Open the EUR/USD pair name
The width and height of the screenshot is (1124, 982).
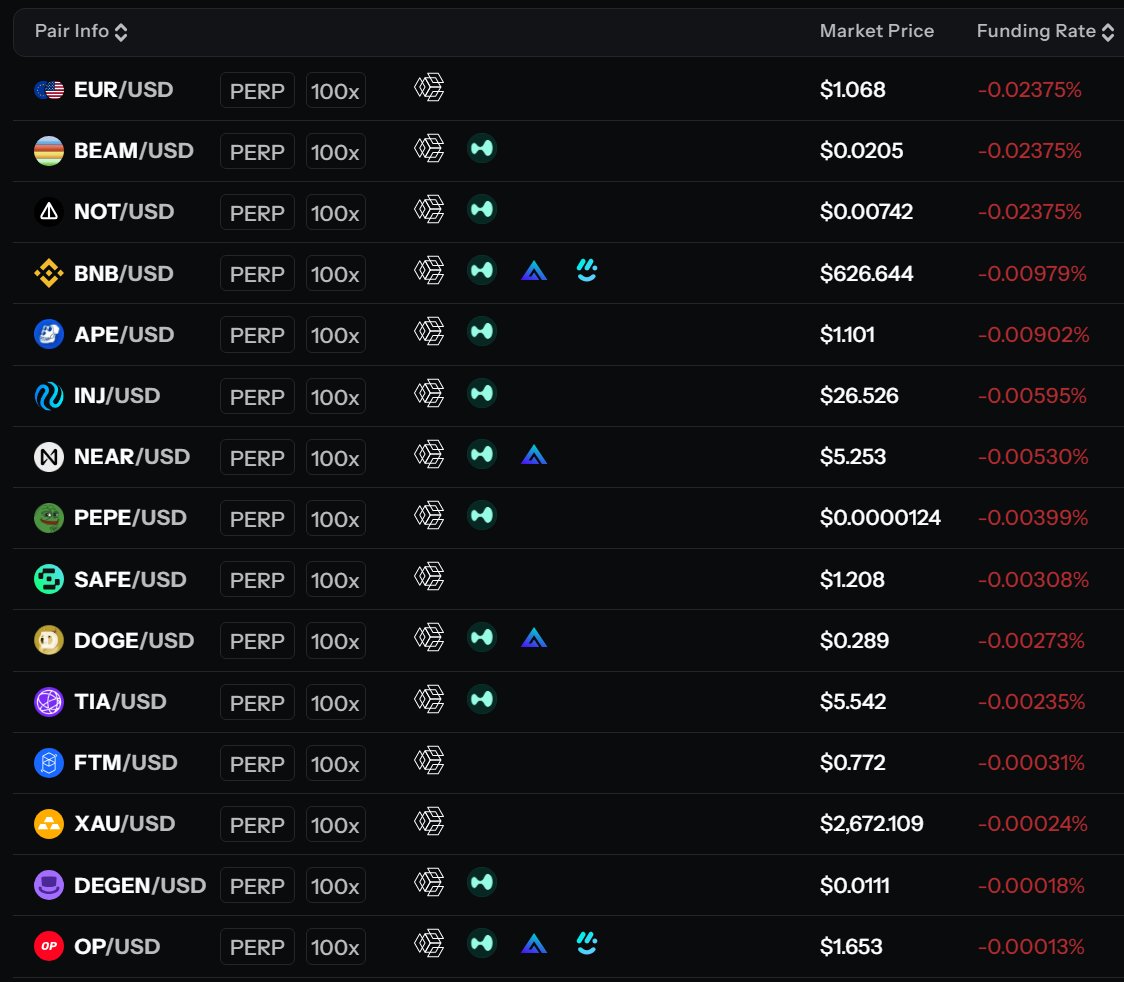[124, 90]
